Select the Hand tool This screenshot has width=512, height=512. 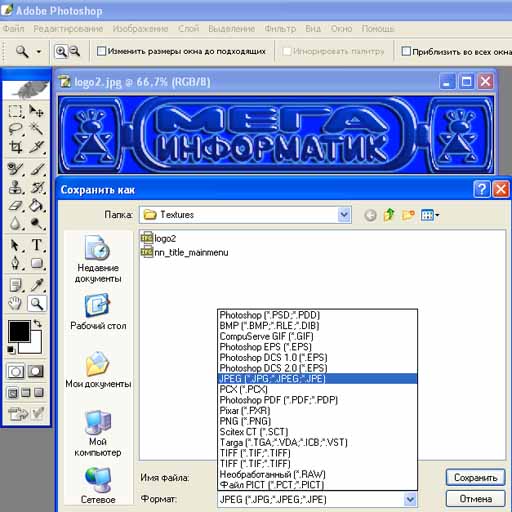pos(15,303)
